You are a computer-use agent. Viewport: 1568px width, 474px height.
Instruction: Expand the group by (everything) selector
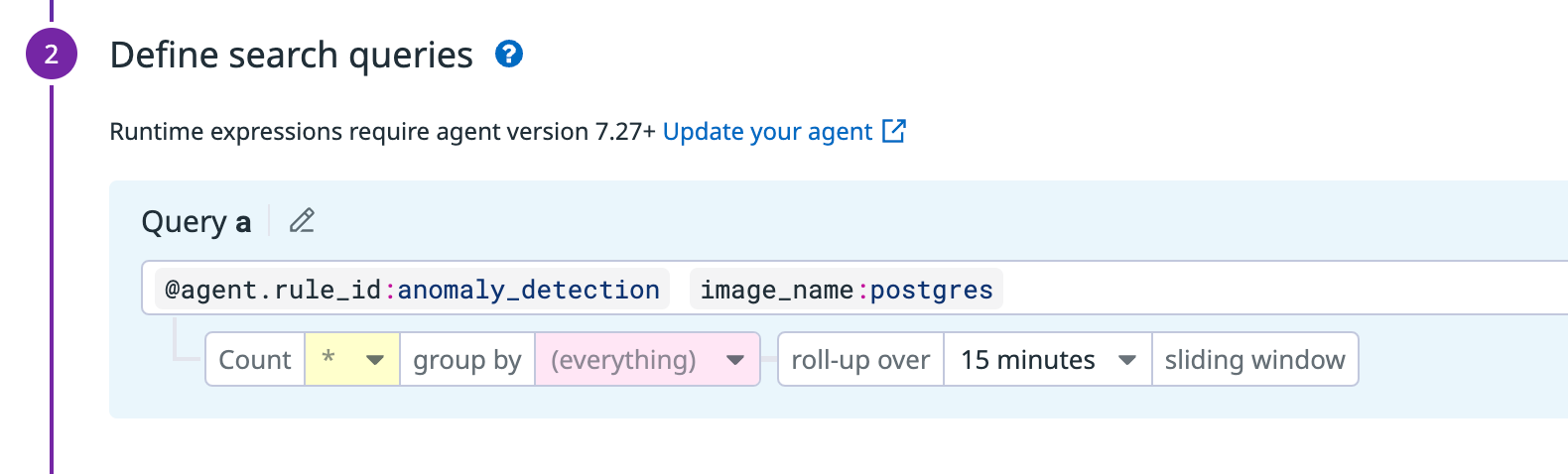[647, 359]
